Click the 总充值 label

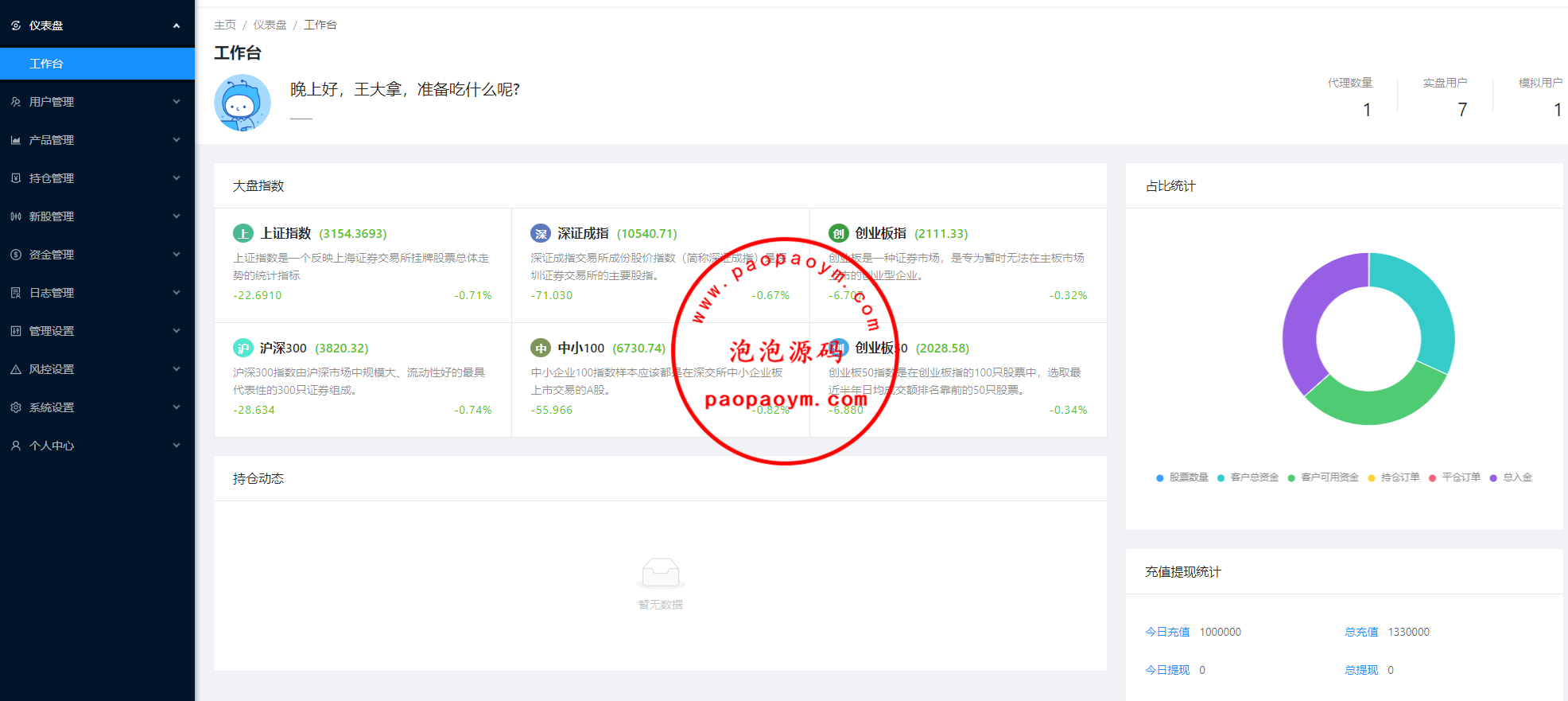(x=1361, y=632)
